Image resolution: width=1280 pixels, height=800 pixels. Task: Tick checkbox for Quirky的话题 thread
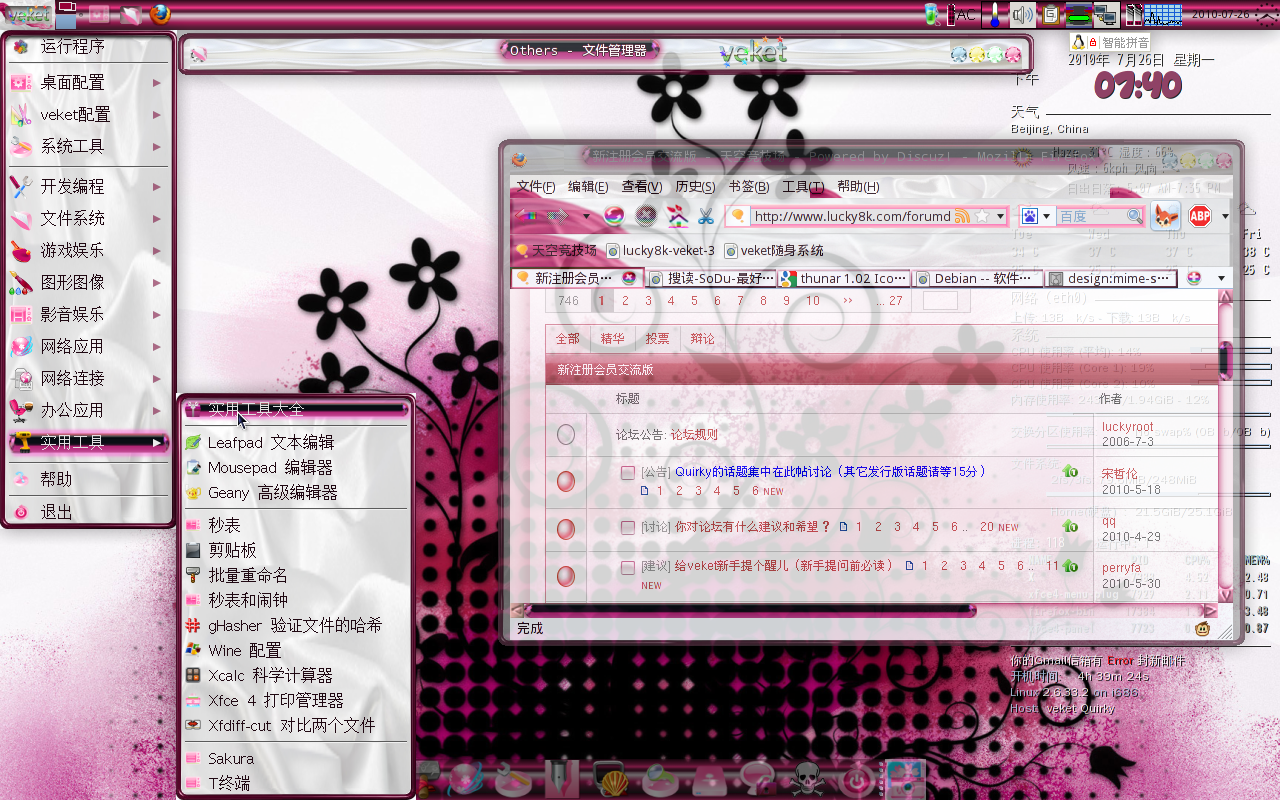(628, 472)
